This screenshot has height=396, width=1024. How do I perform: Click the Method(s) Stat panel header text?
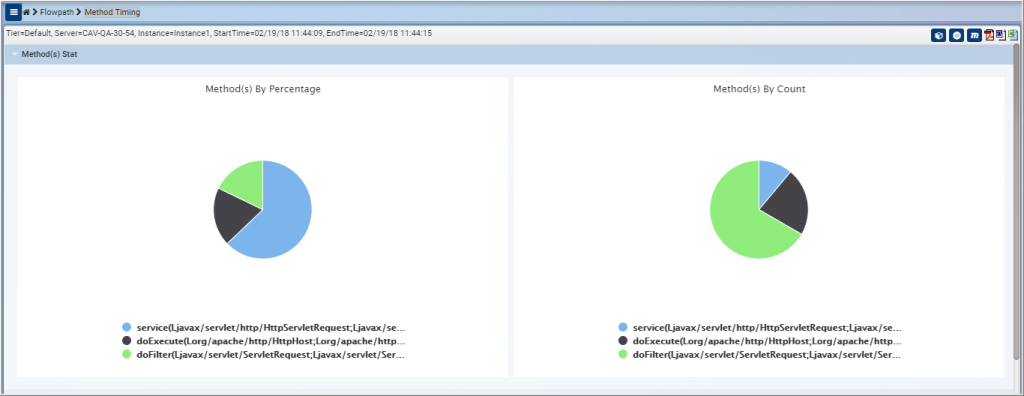50,55
